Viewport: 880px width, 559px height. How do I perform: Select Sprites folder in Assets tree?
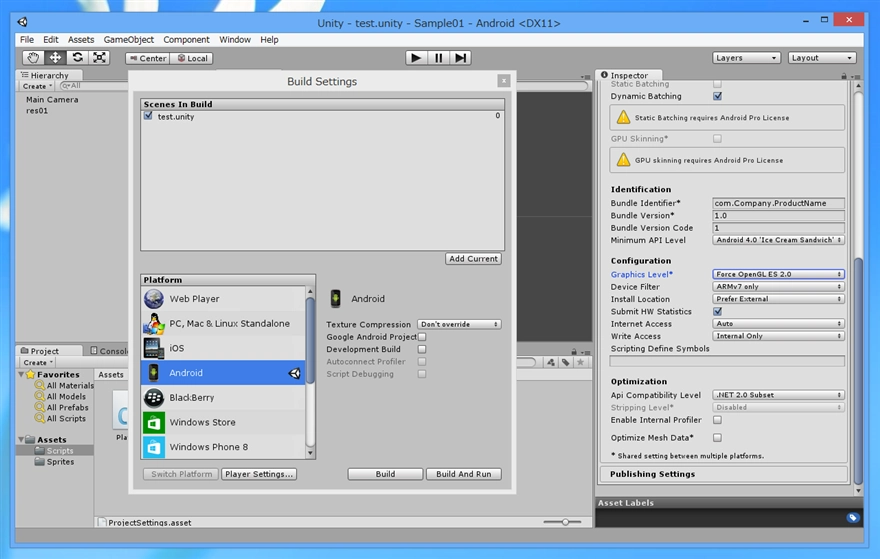tap(54, 461)
